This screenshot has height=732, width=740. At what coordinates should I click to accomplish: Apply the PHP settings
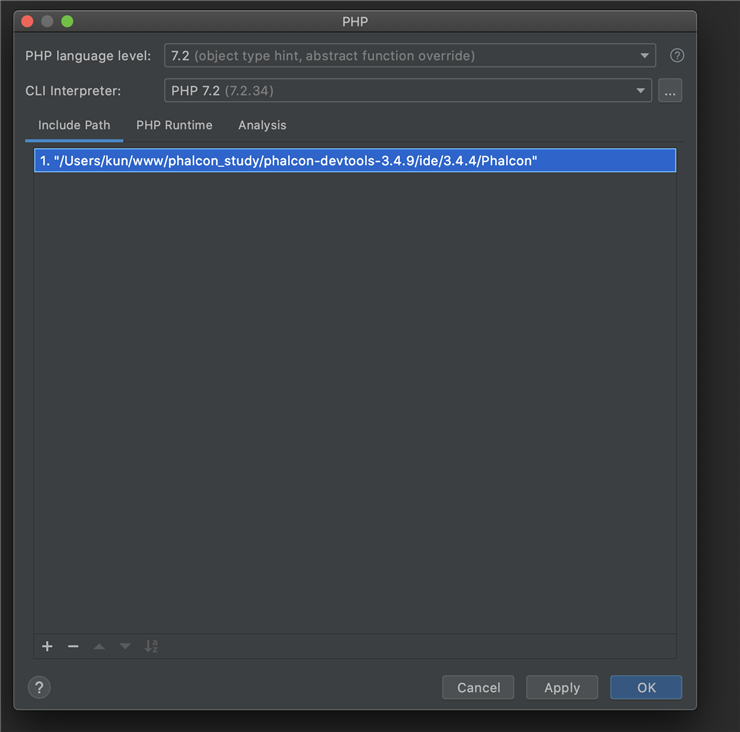click(x=562, y=687)
